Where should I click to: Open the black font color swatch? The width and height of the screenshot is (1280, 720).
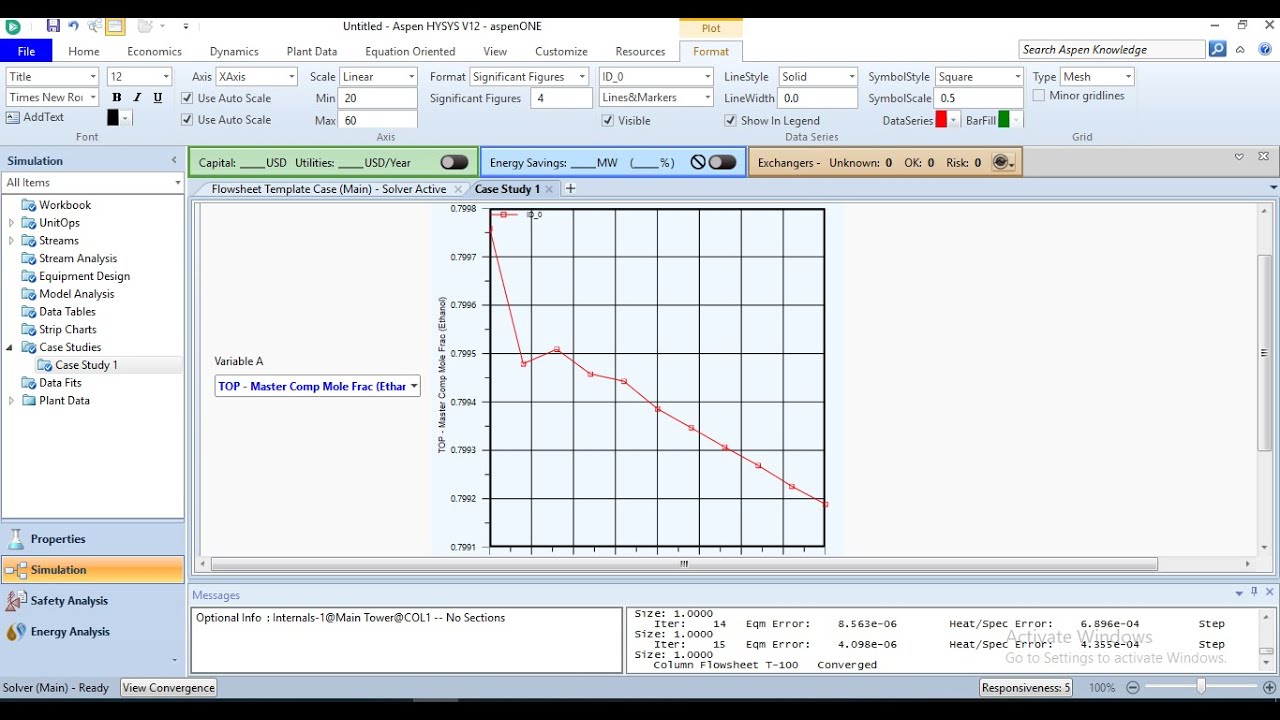[x=113, y=118]
